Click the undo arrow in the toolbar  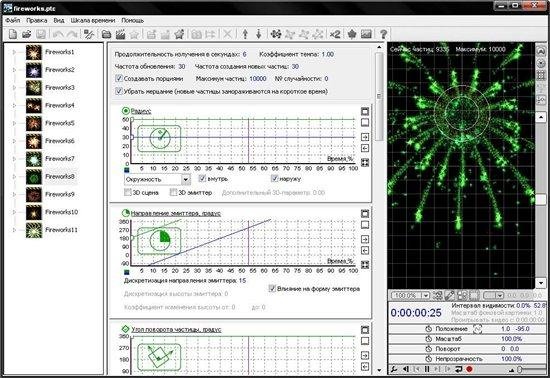tap(58, 34)
